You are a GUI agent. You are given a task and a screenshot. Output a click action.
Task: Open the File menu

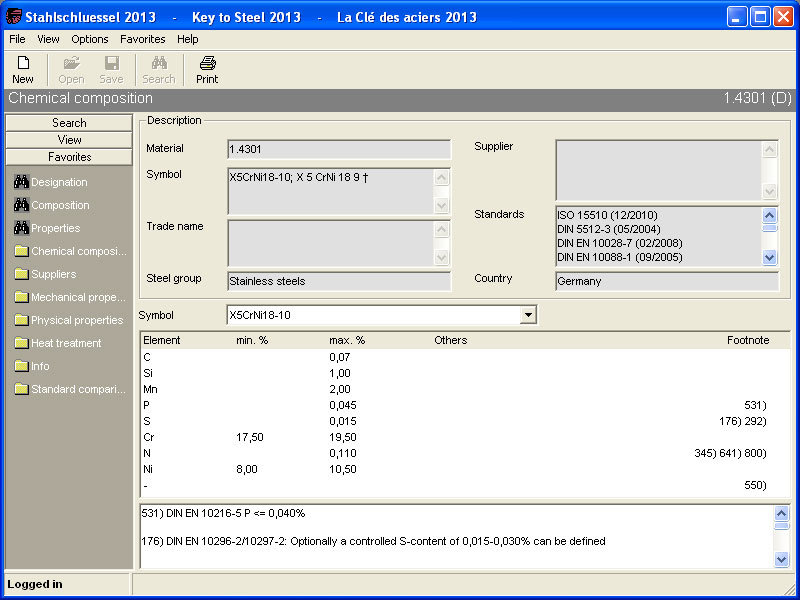click(x=17, y=39)
